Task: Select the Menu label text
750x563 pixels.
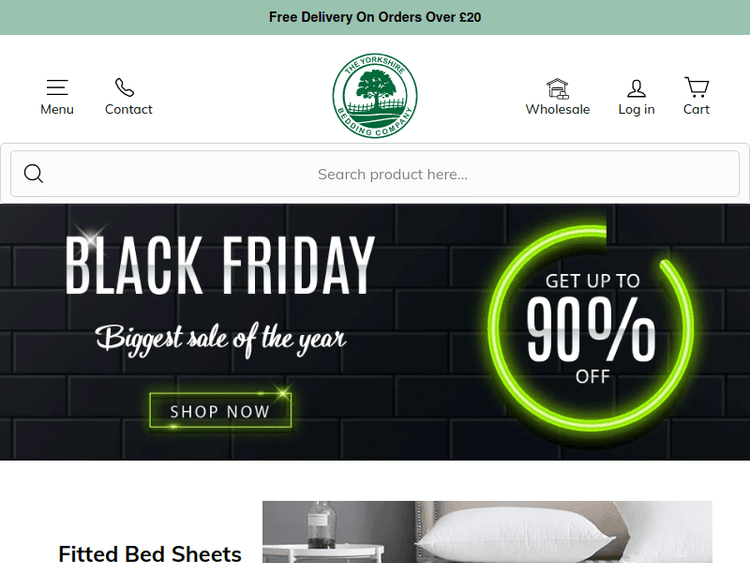Action: (57, 110)
